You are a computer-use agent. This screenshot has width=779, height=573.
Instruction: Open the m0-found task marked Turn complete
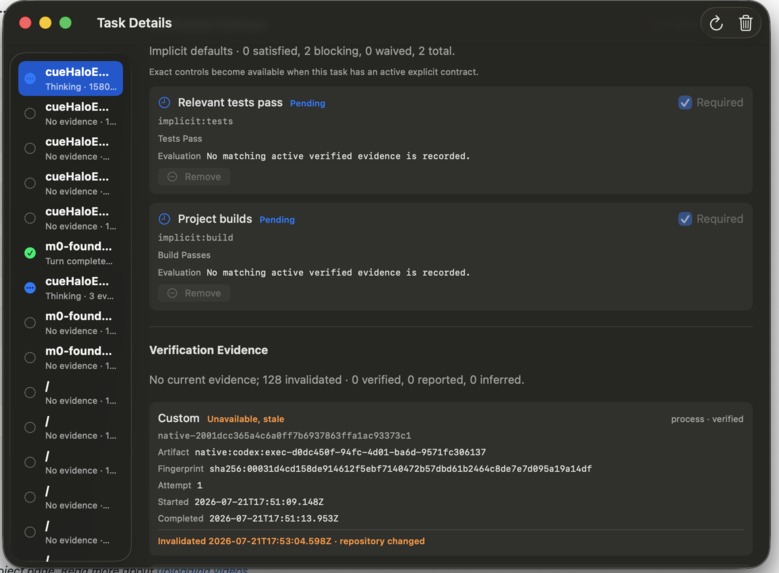pyautogui.click(x=71, y=253)
